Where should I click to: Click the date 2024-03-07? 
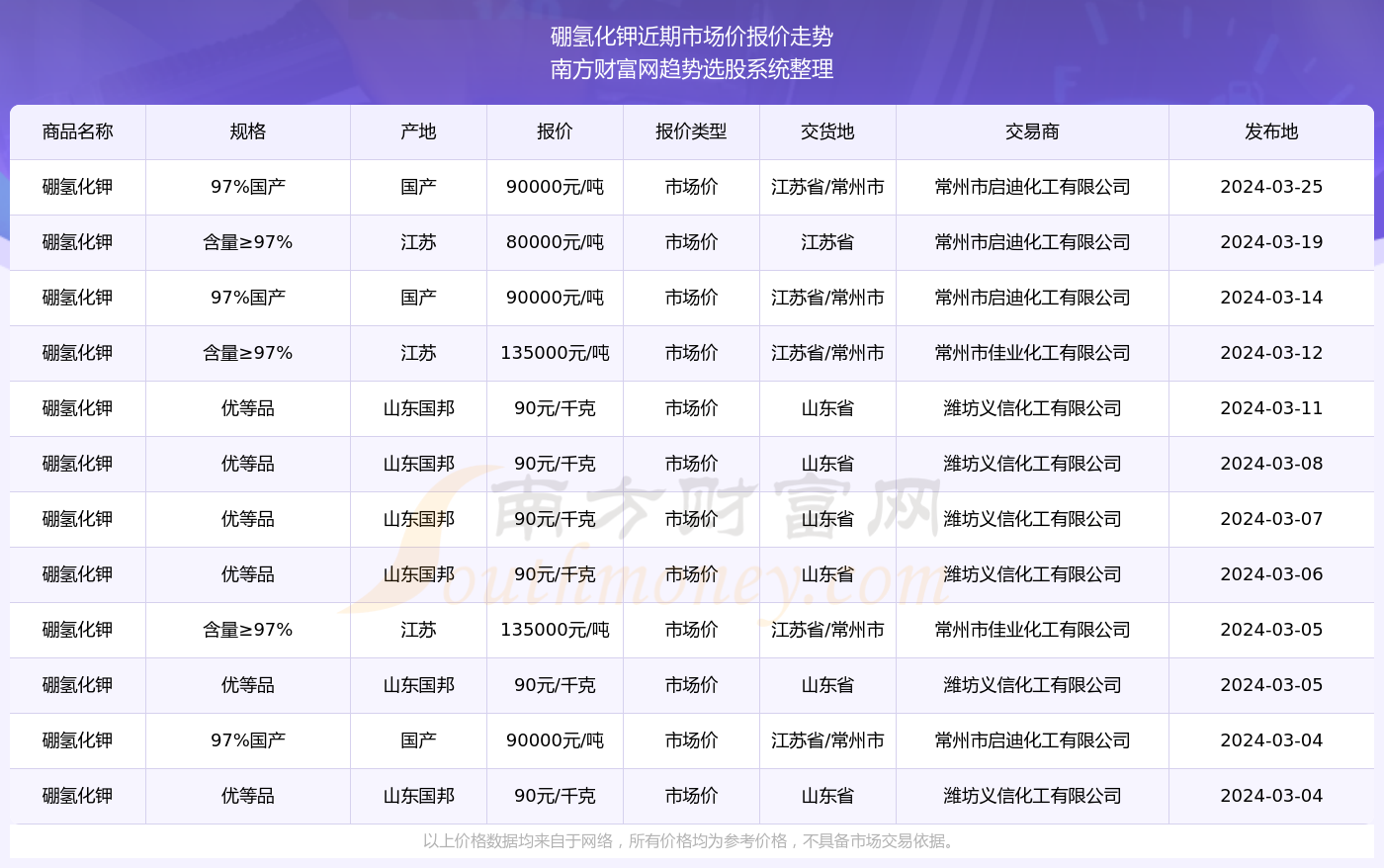click(1271, 519)
